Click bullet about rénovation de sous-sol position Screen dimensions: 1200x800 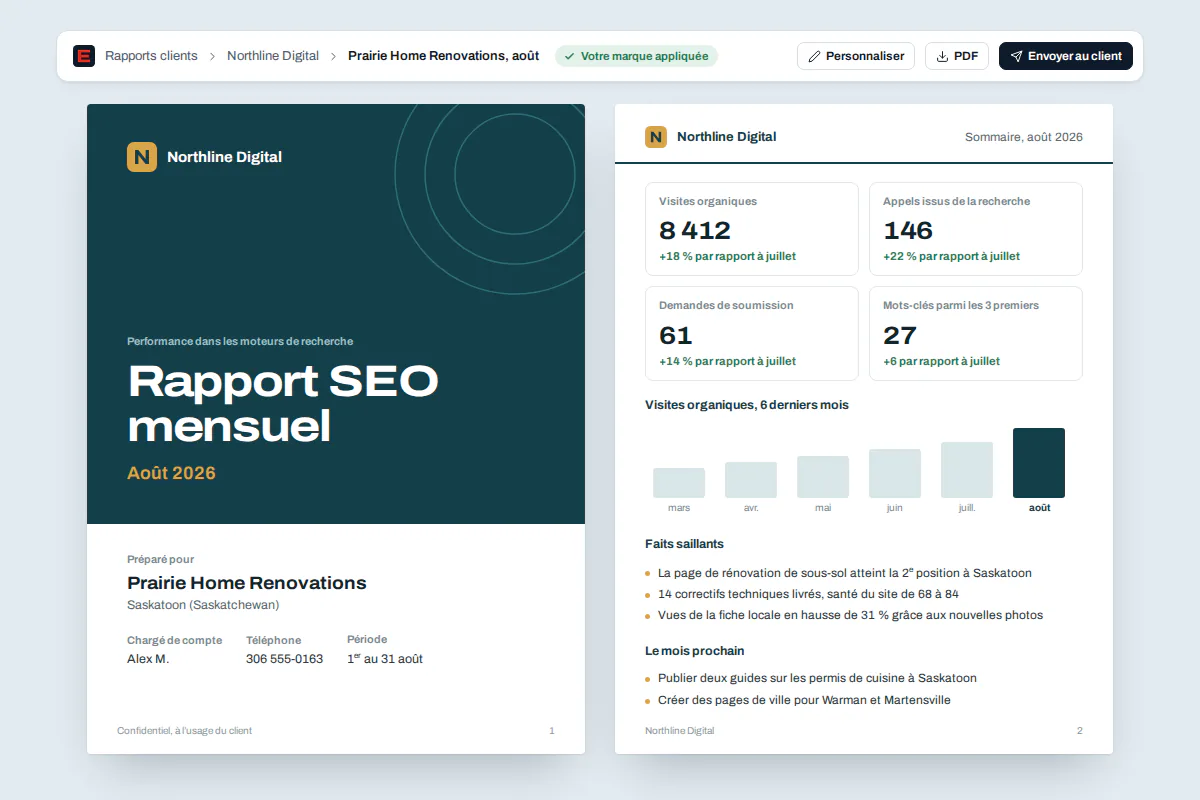point(845,573)
